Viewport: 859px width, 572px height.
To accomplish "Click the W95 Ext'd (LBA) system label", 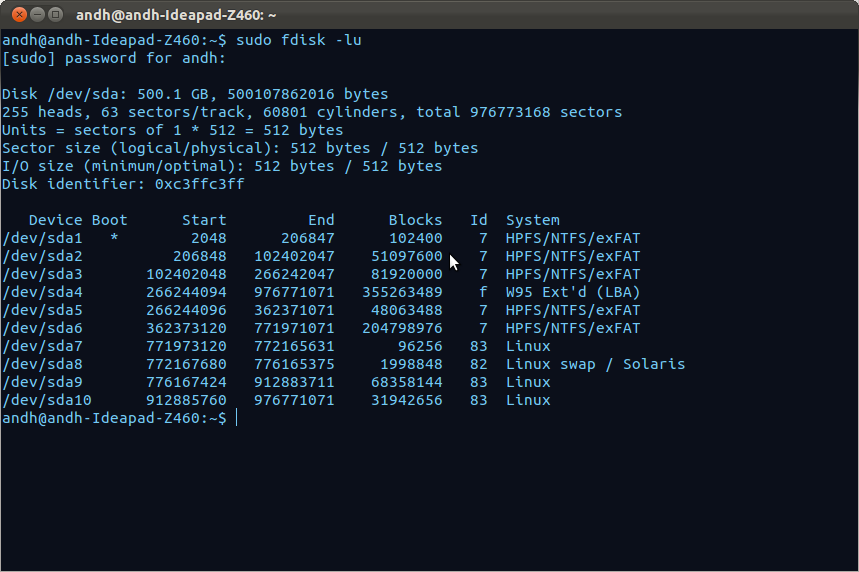I will tap(572, 292).
